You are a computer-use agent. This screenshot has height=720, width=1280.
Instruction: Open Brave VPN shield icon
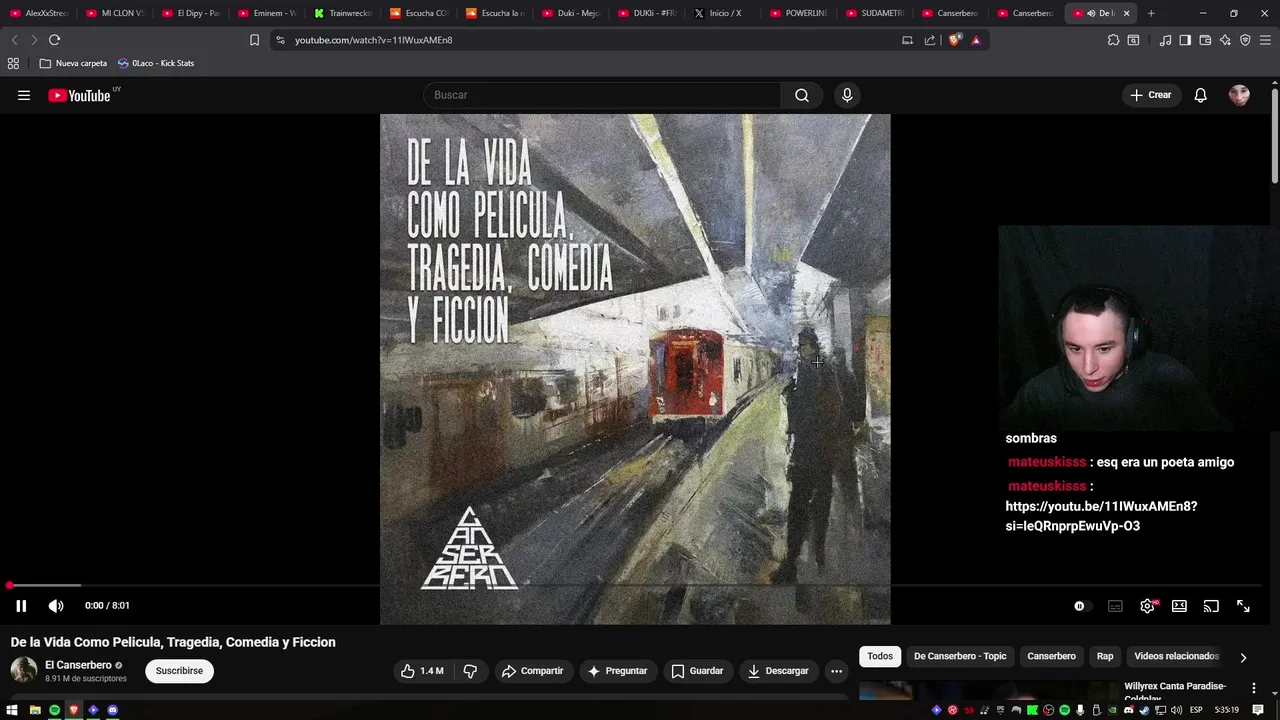click(1245, 40)
